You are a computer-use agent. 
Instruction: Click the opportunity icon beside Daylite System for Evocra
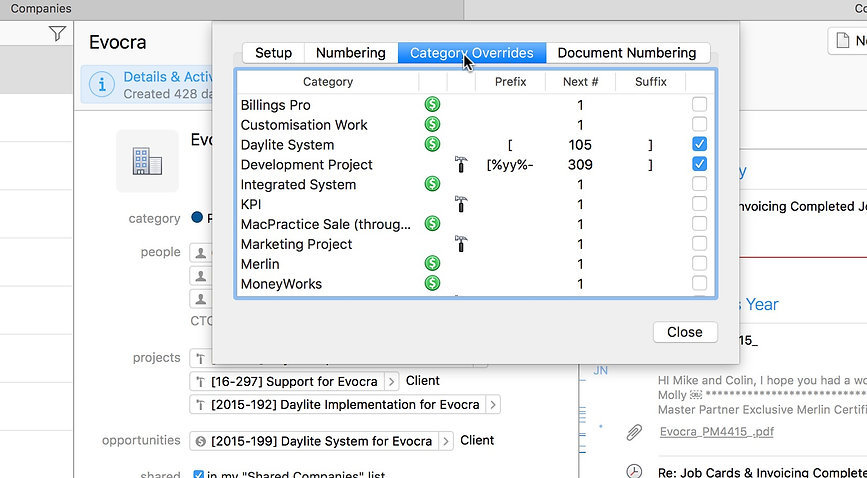click(x=201, y=441)
